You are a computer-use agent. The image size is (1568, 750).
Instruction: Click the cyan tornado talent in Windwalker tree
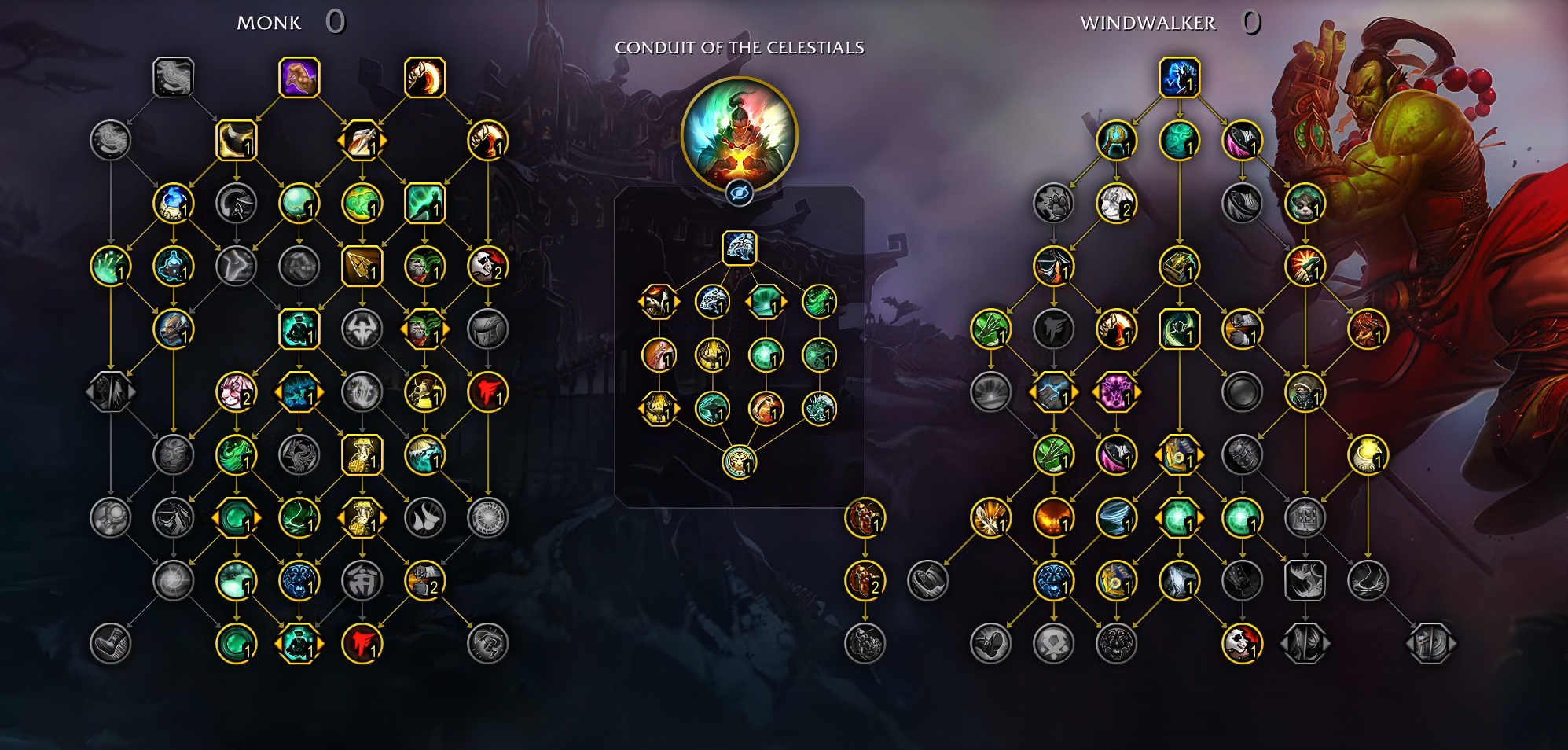[x=1117, y=518]
